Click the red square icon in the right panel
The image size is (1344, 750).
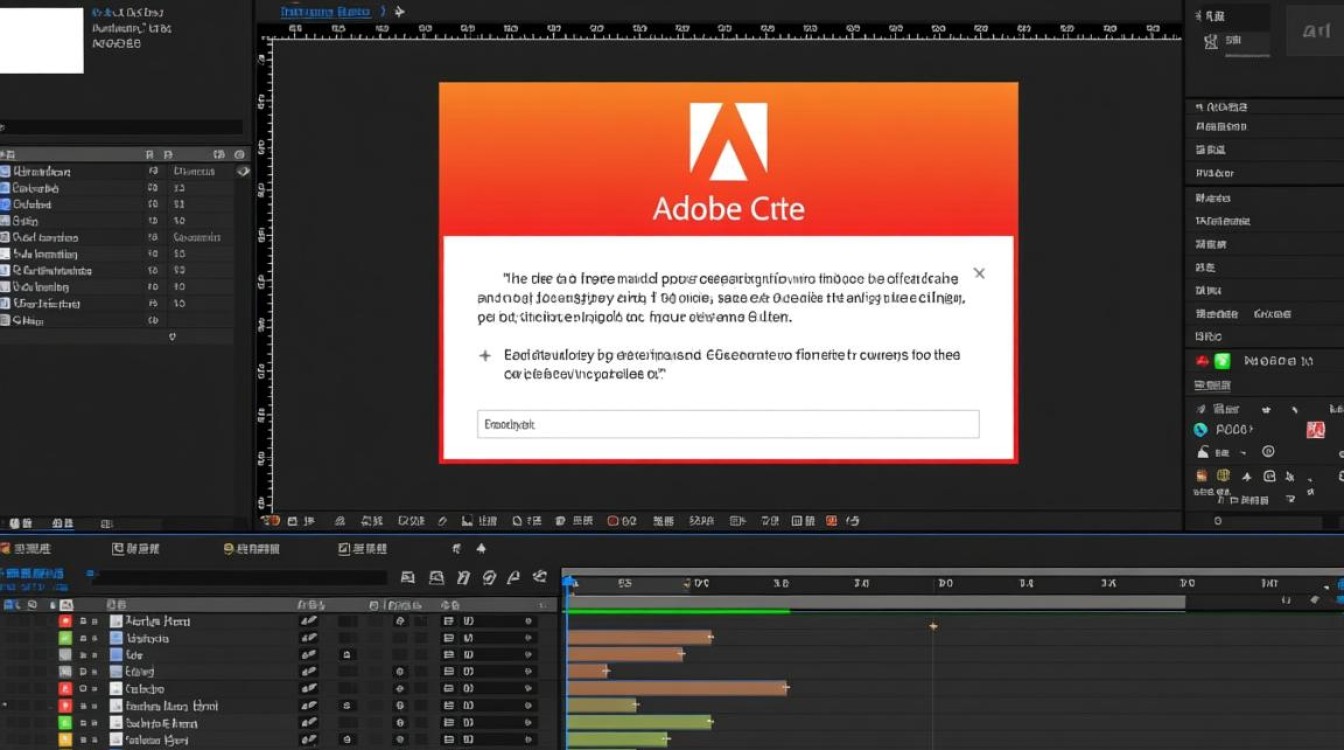1316,430
